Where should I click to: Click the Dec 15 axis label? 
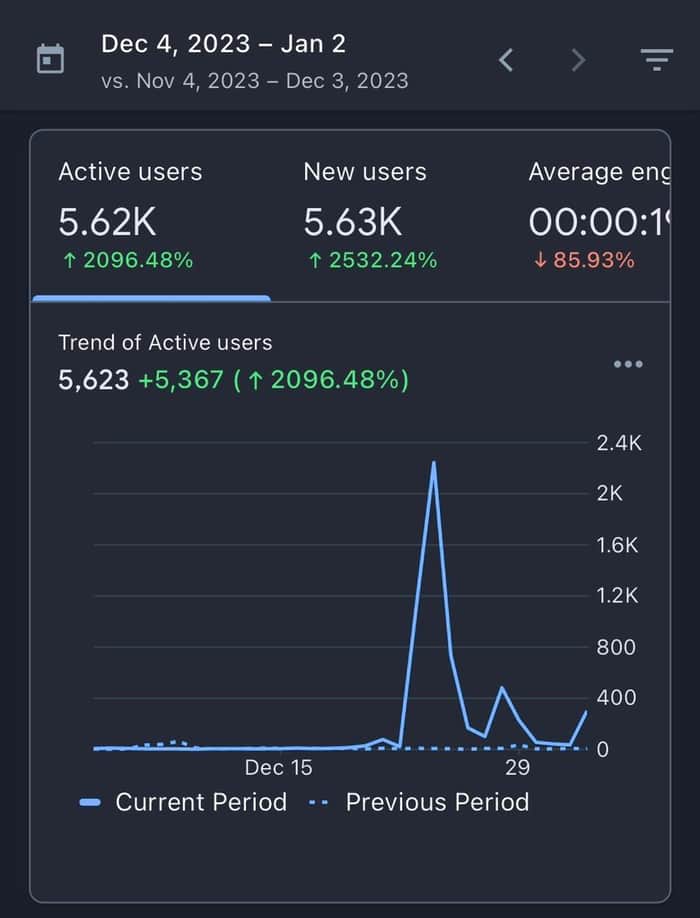(279, 768)
